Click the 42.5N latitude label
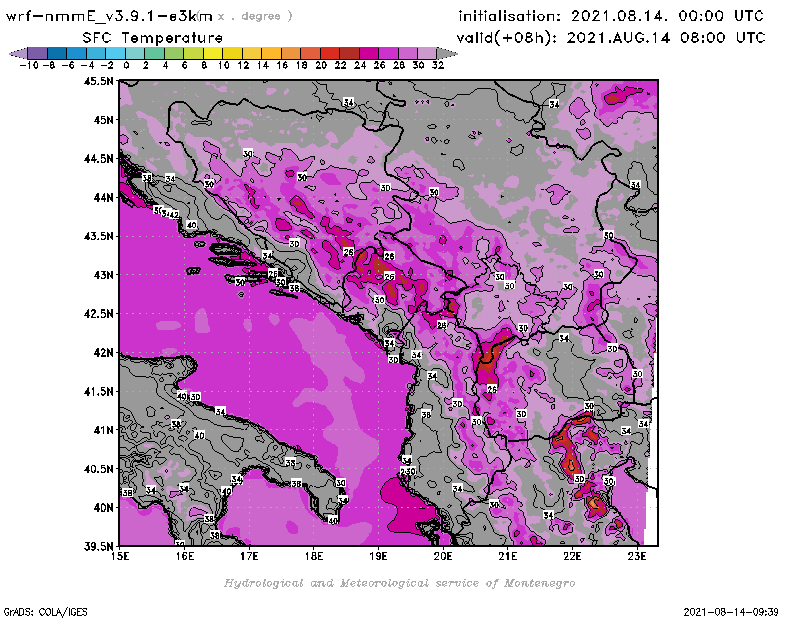The height and width of the screenshot is (618, 800). point(98,314)
